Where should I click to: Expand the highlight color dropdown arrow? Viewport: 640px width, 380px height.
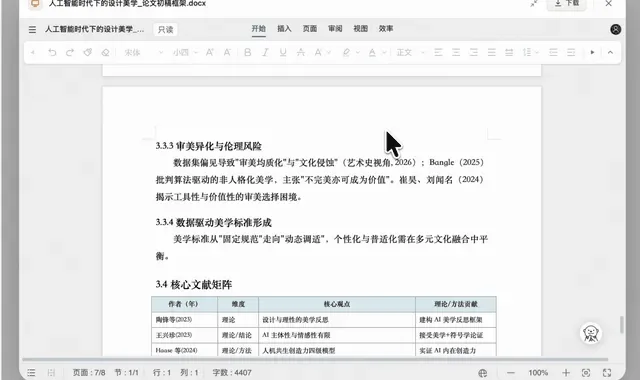pos(358,53)
